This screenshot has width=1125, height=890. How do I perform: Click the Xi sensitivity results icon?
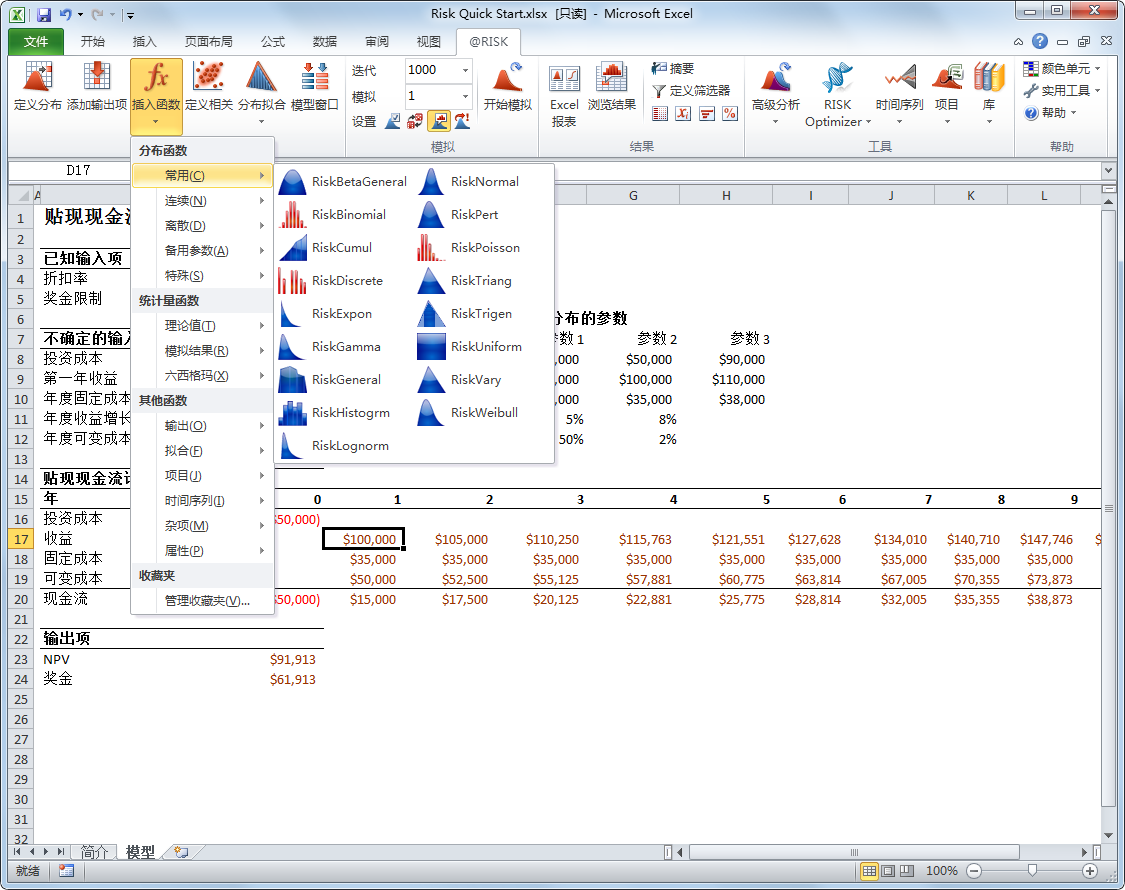click(683, 113)
